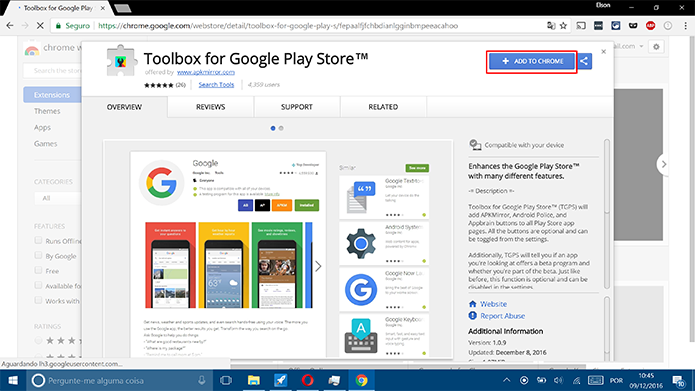Click the next arrow behind the overlay
Image resolution: width=695 pixels, height=391 pixels.
pos(664,164)
